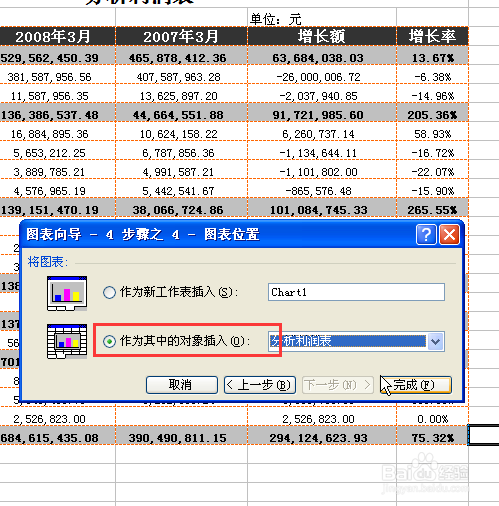Viewport: 499px width, 506px height.
Task: Click the embedded object chart illustration icon
Action: 67,341
